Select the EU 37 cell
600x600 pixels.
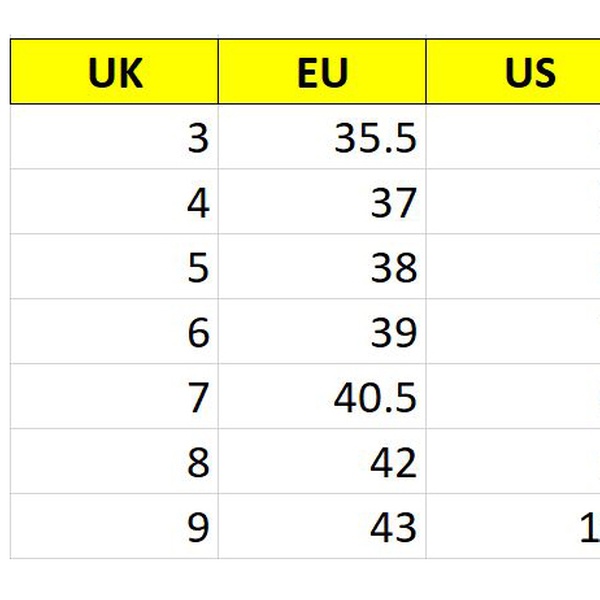(x=322, y=203)
